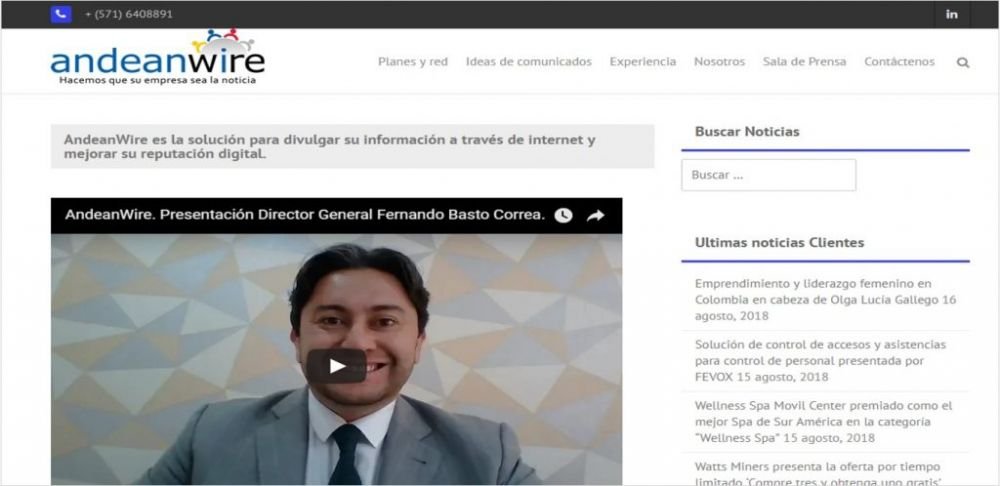Open the Planes y red menu
The height and width of the screenshot is (486, 1000).
[x=413, y=62]
